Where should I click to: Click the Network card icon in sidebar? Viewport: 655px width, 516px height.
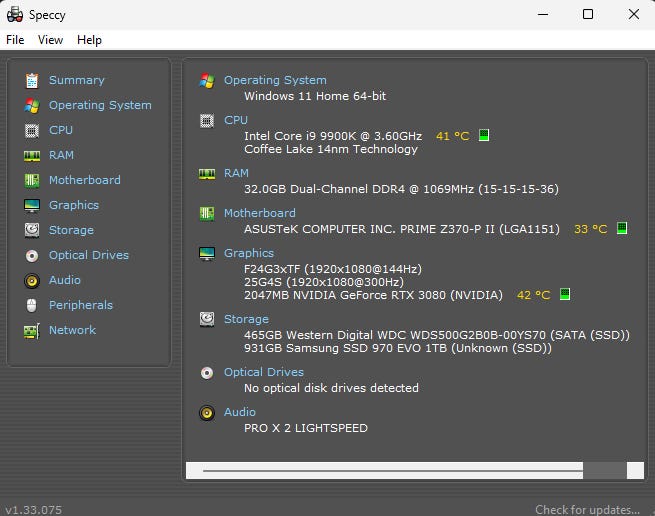[32, 331]
